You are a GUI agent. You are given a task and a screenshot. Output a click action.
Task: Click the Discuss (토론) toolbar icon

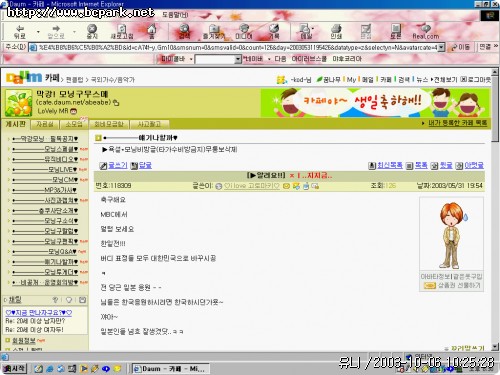[x=395, y=32]
